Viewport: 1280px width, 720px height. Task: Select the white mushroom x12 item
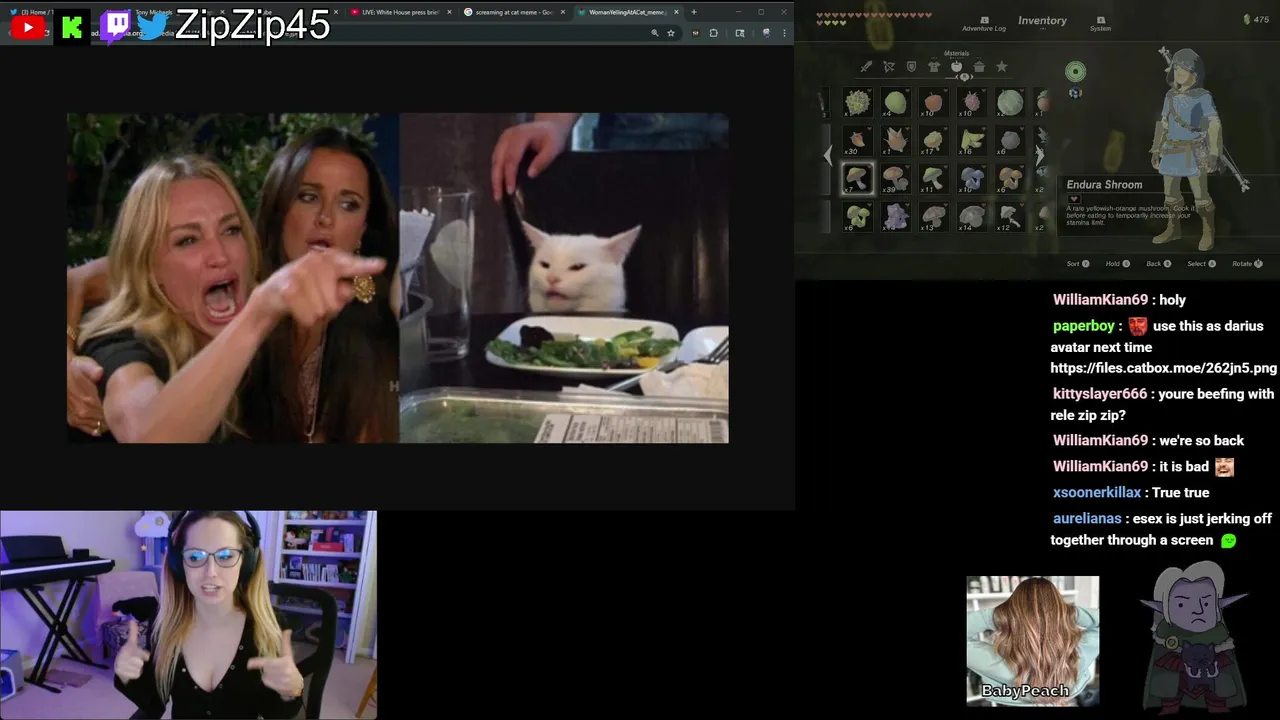pos(1009,216)
